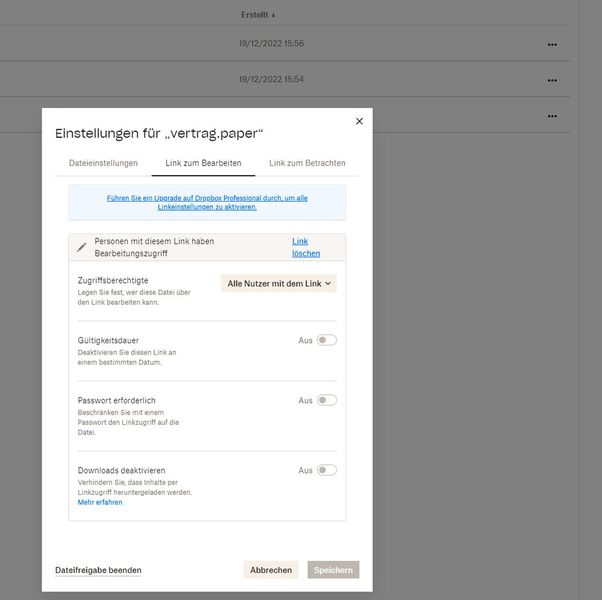The height and width of the screenshot is (600, 602).
Task: Turn on Downloads deaktivieren switch
Action: point(327,470)
